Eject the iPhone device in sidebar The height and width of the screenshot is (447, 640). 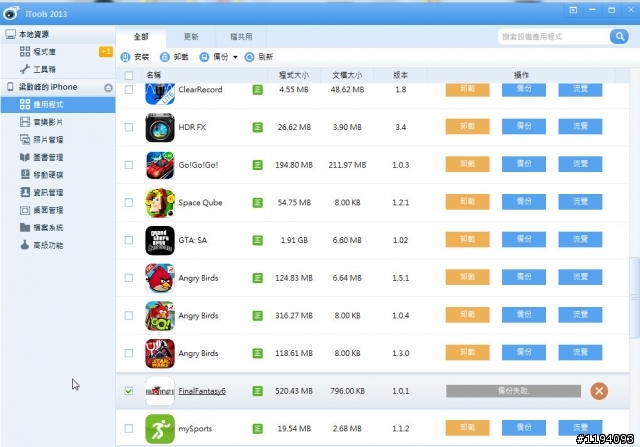point(108,87)
